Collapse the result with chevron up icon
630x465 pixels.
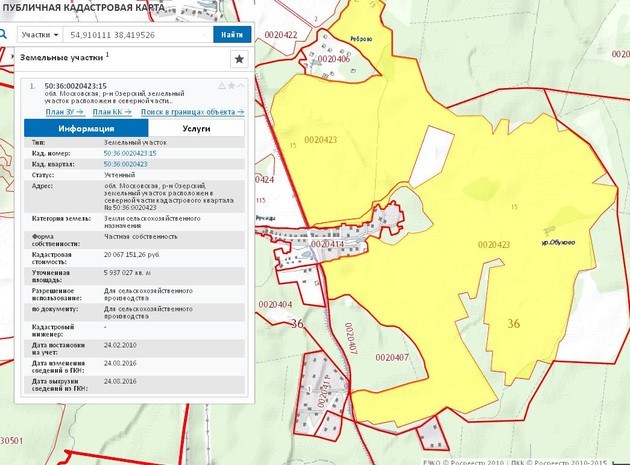(x=241, y=86)
